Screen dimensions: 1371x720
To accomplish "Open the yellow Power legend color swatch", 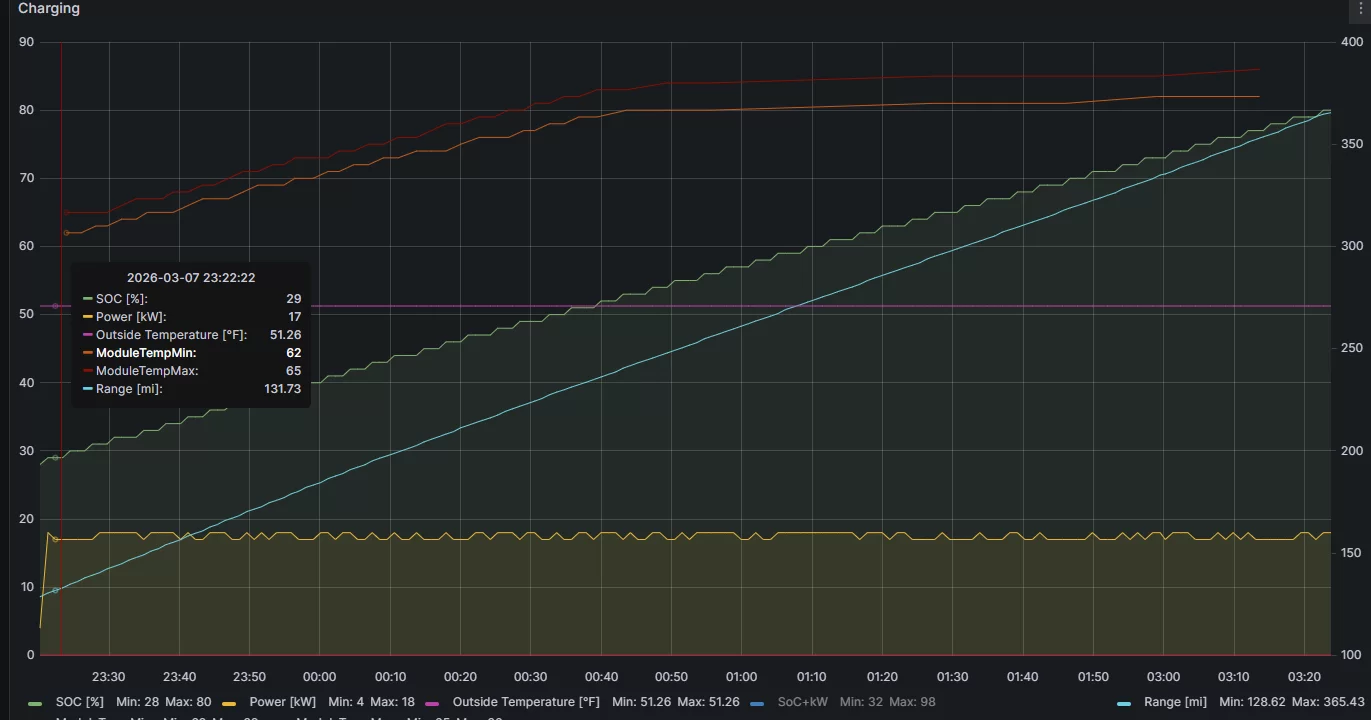I will point(229,703).
